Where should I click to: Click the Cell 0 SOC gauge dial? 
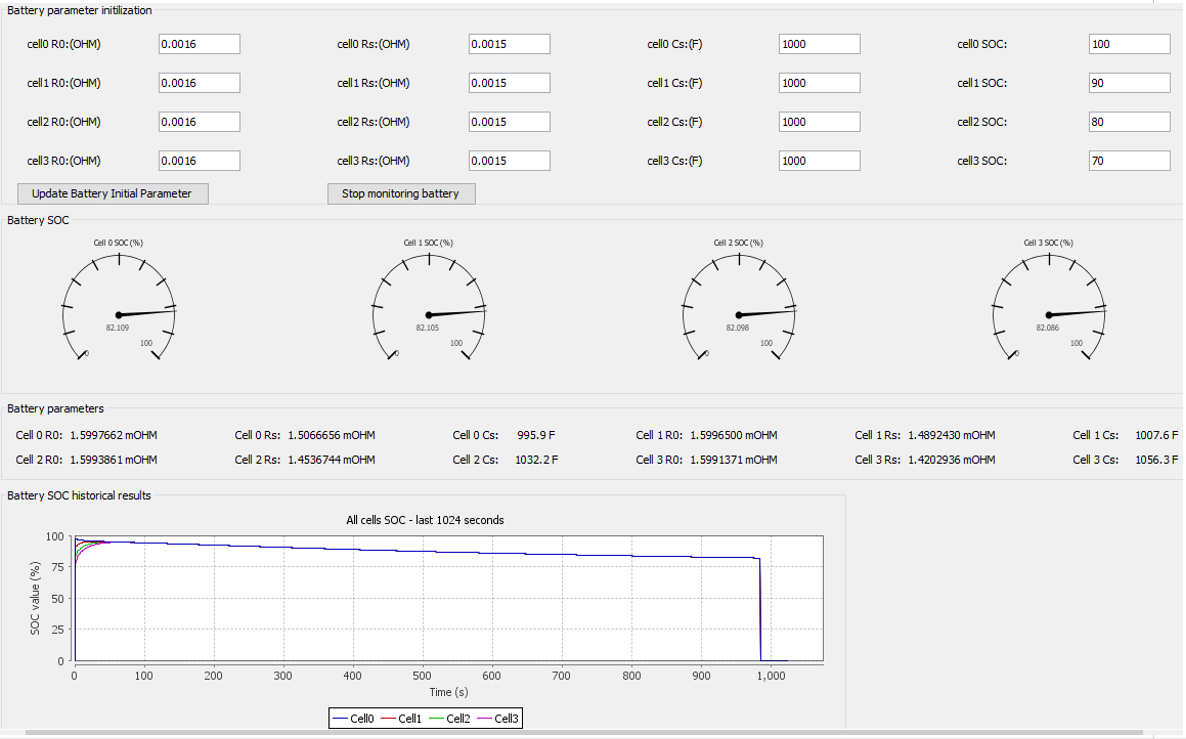(x=119, y=306)
